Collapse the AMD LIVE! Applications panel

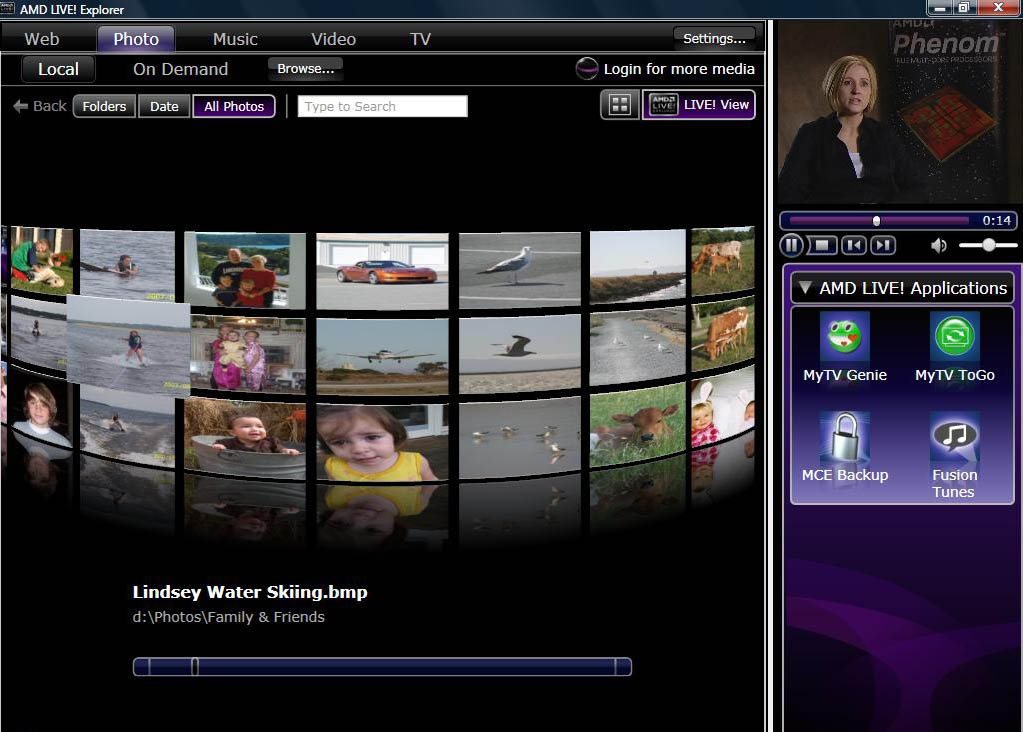[x=805, y=288]
